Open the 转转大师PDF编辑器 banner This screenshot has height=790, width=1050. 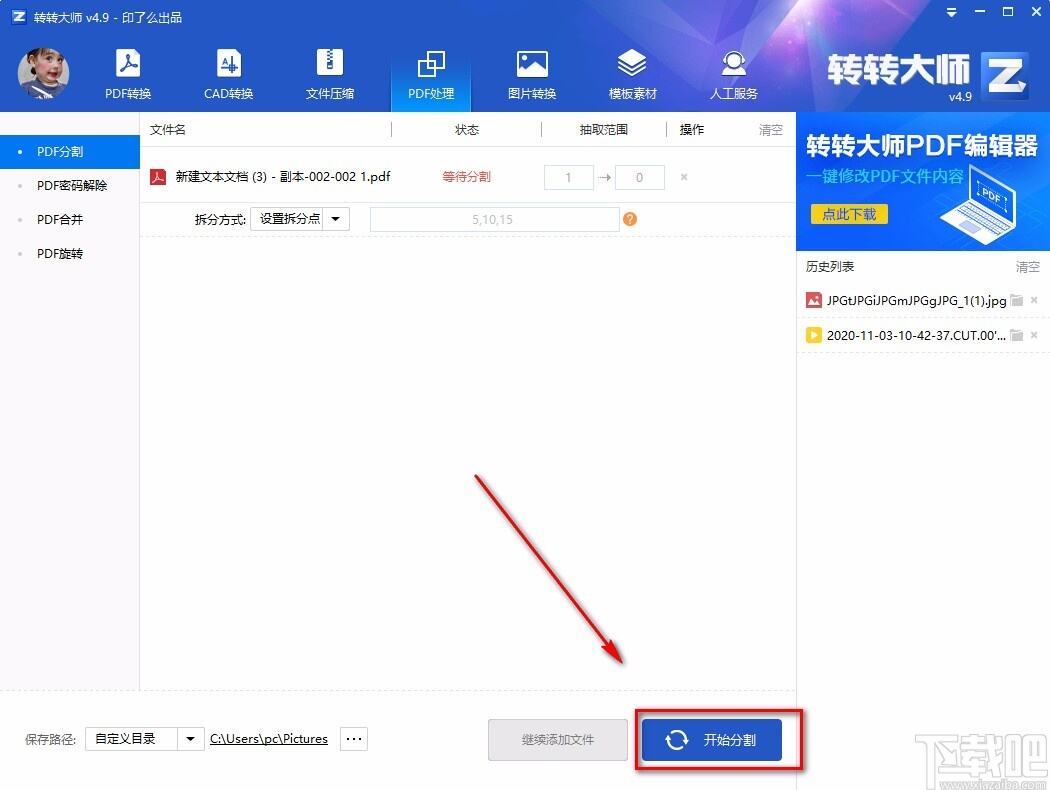923,181
